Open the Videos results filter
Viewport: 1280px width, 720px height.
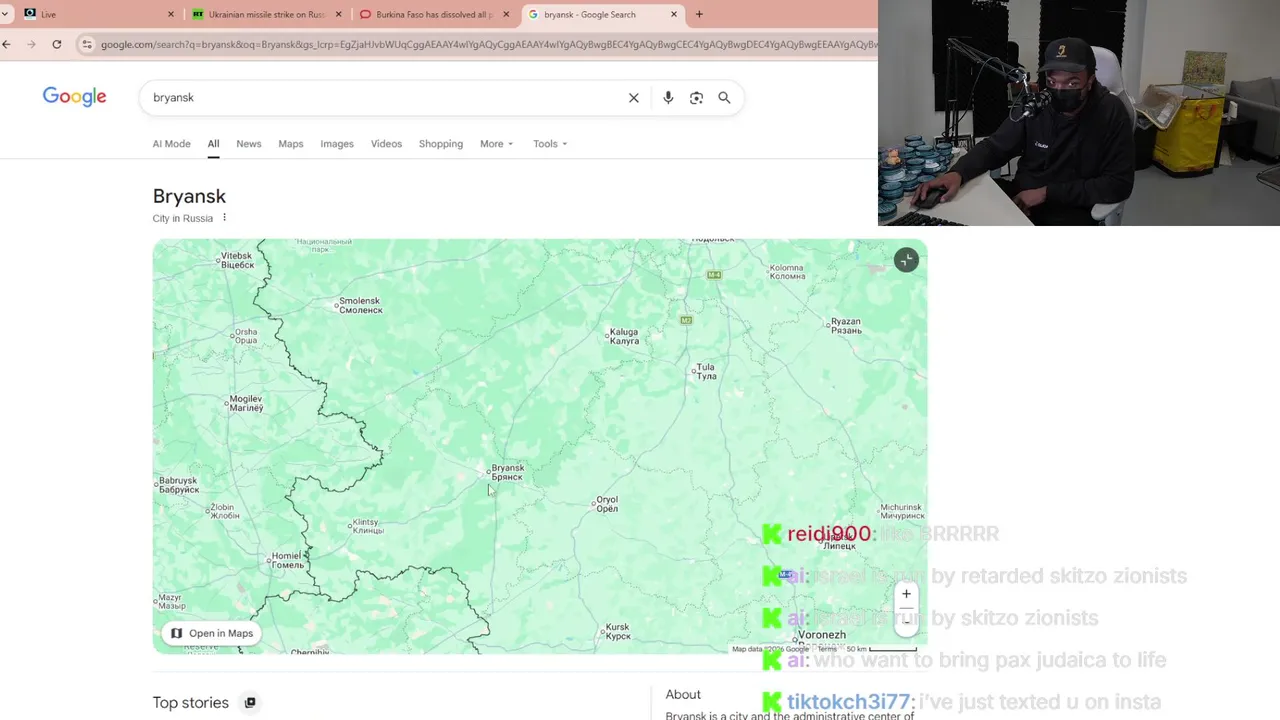386,144
